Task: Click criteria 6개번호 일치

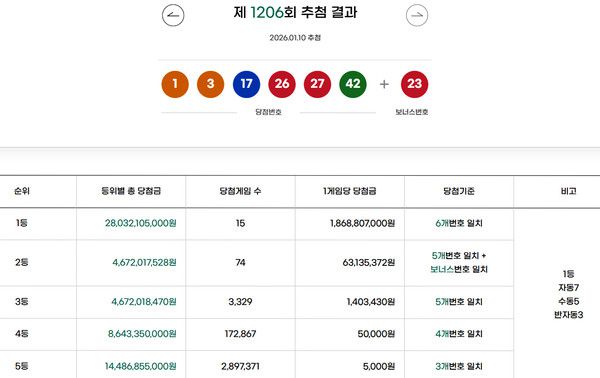Action: click(459, 223)
